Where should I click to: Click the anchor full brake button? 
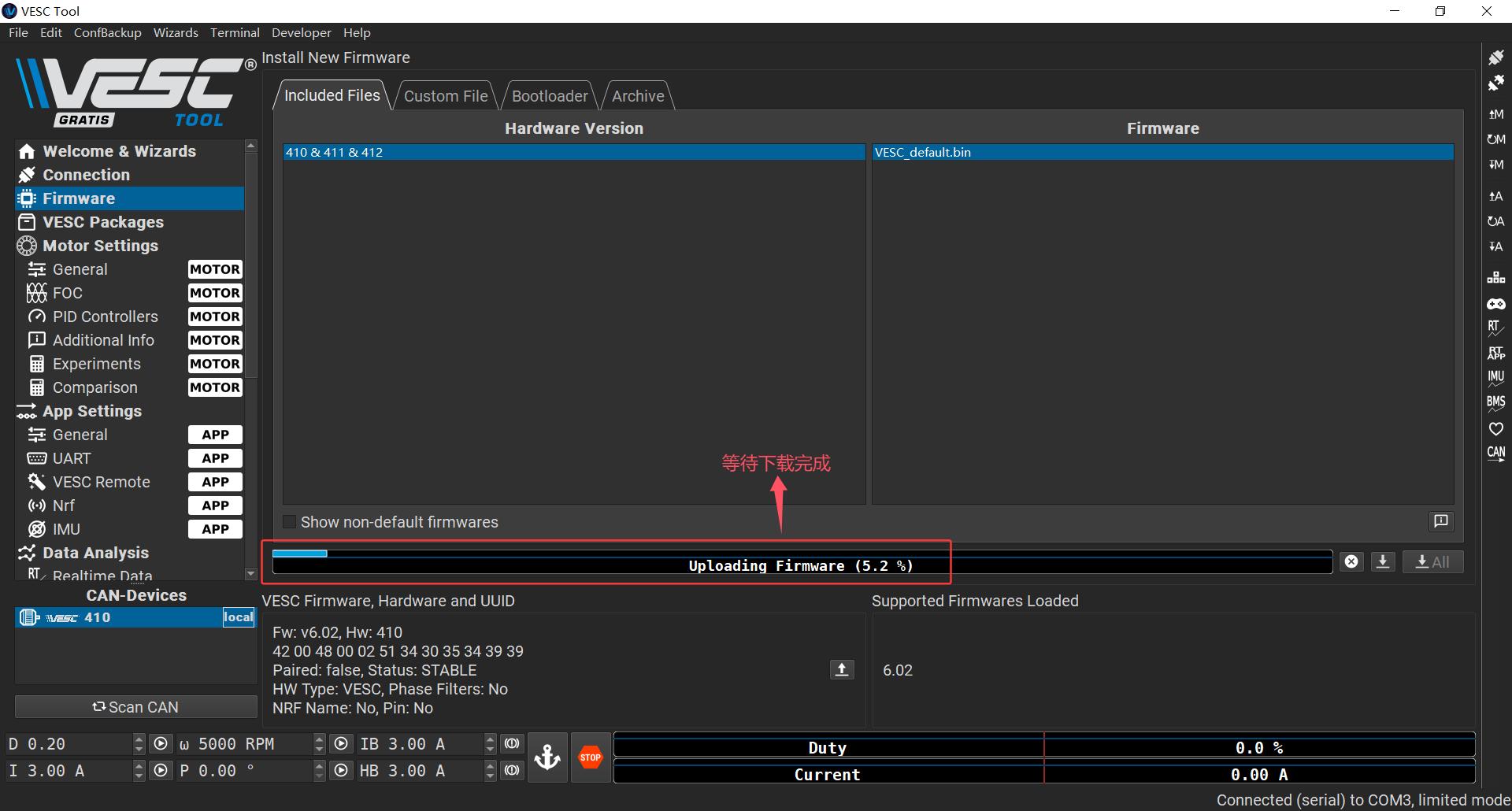point(547,757)
